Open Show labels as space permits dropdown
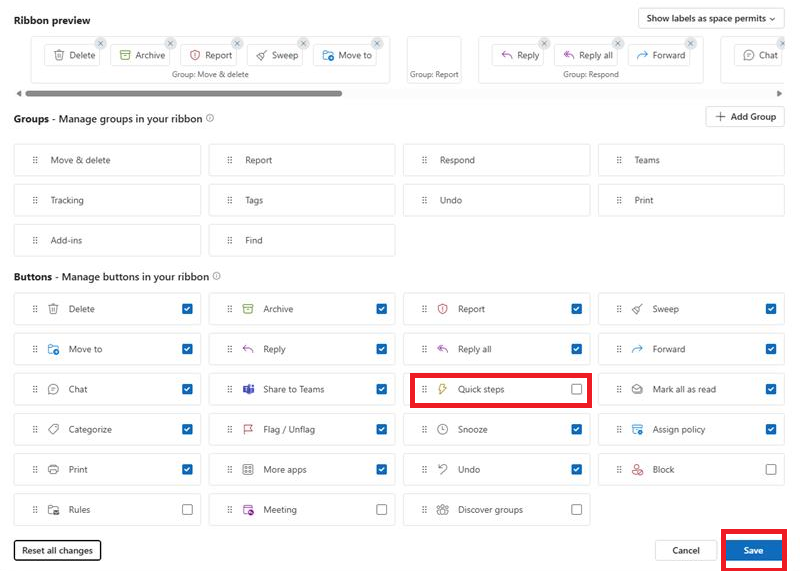The height and width of the screenshot is (571, 801). (x=711, y=18)
